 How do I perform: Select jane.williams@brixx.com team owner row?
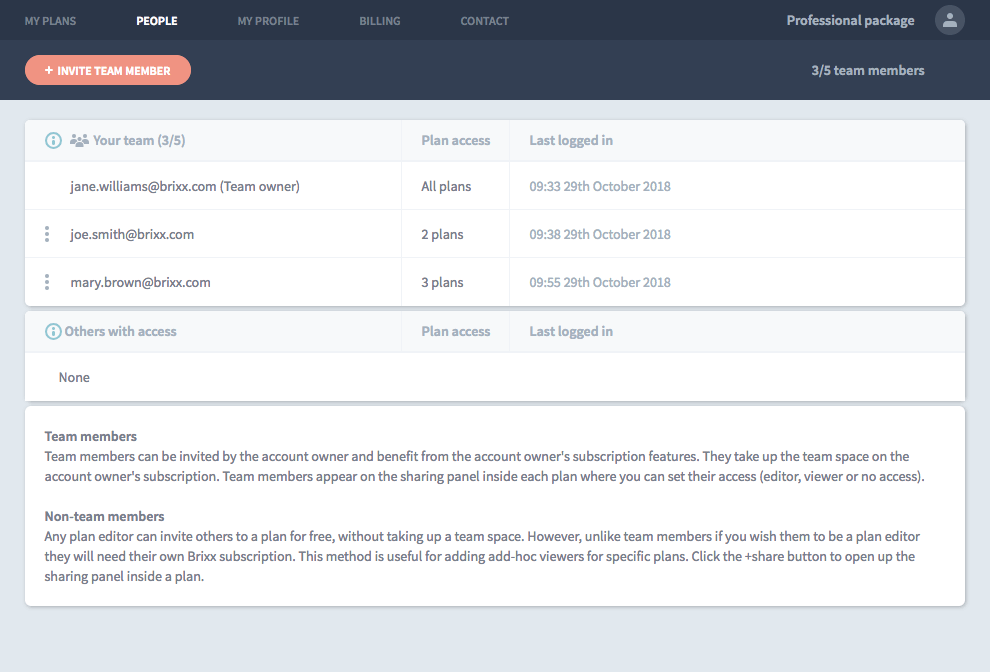click(x=495, y=186)
